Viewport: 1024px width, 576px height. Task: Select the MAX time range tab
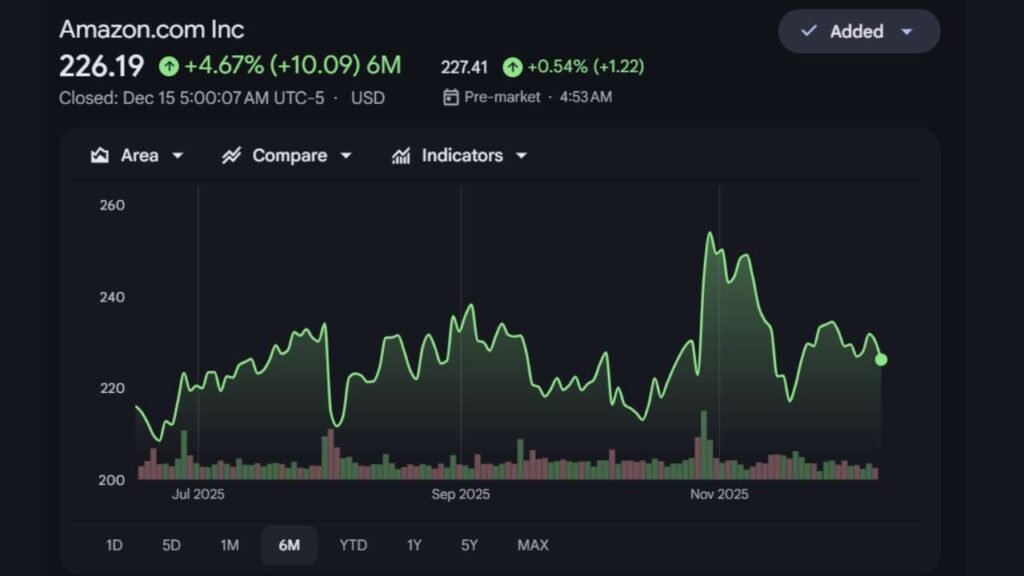coord(532,545)
